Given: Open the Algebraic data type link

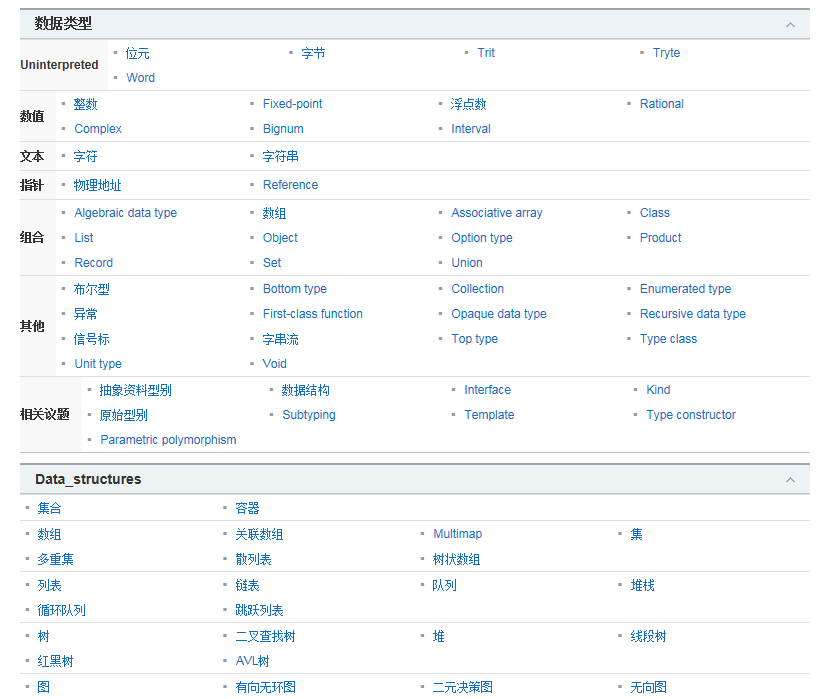Looking at the screenshot, I should tap(126, 213).
